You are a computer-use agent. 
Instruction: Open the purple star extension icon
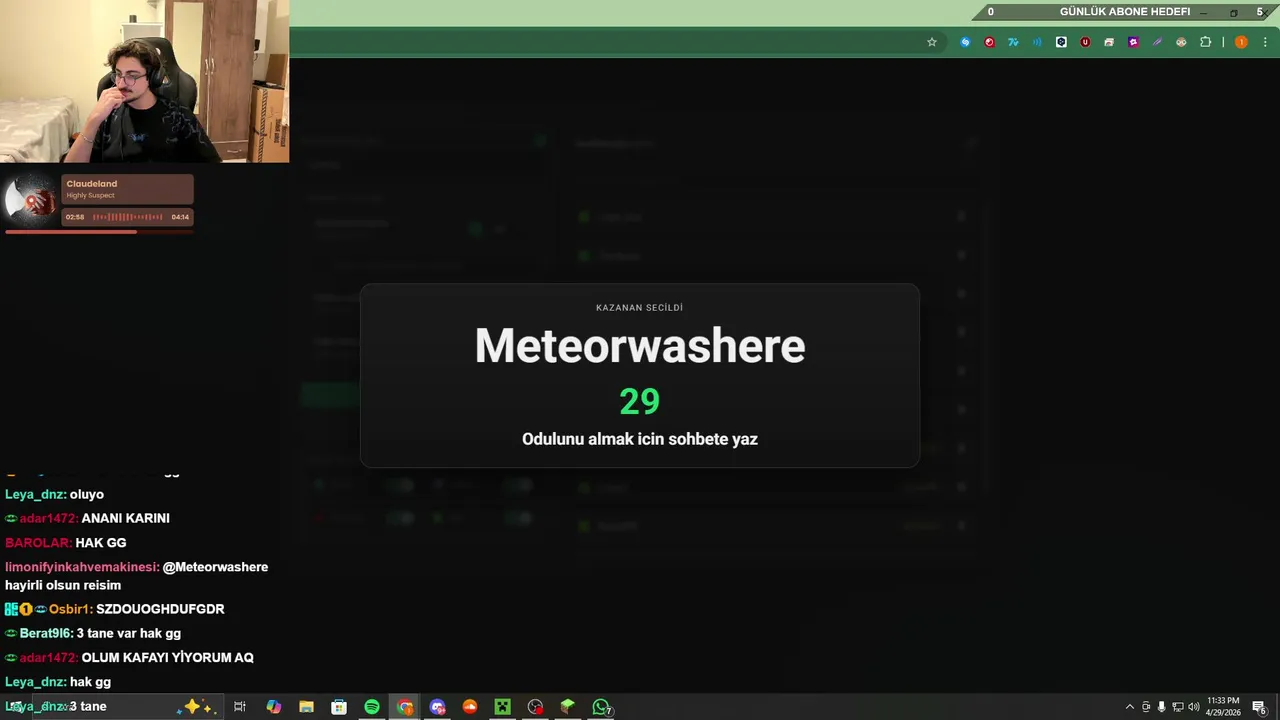tap(1133, 42)
